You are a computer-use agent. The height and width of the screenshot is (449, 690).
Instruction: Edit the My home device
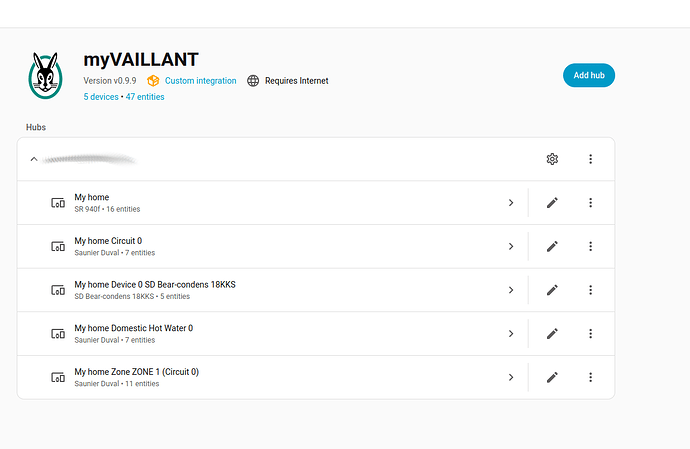tap(552, 203)
